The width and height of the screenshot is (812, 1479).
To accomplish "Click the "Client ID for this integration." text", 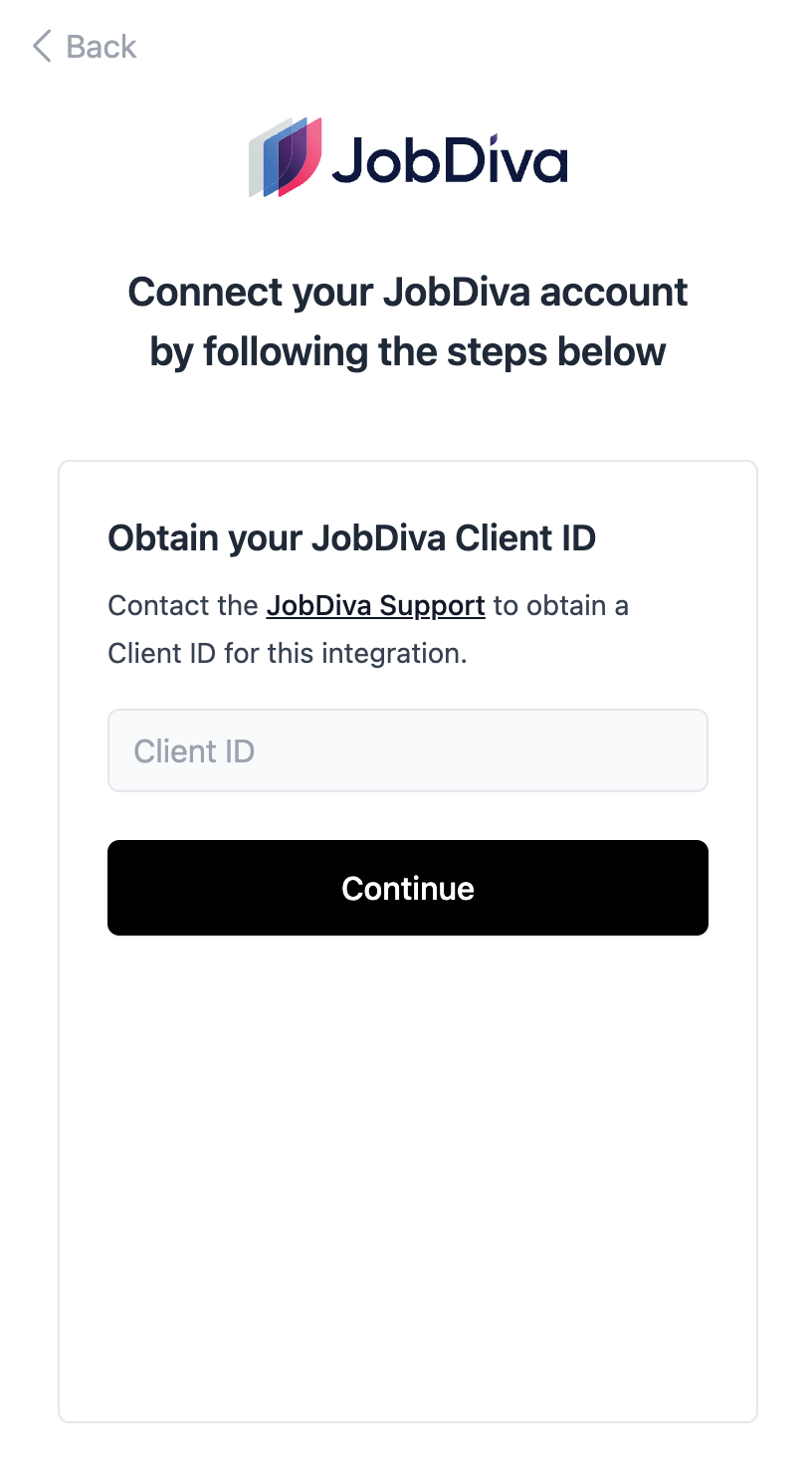I will click(x=287, y=653).
